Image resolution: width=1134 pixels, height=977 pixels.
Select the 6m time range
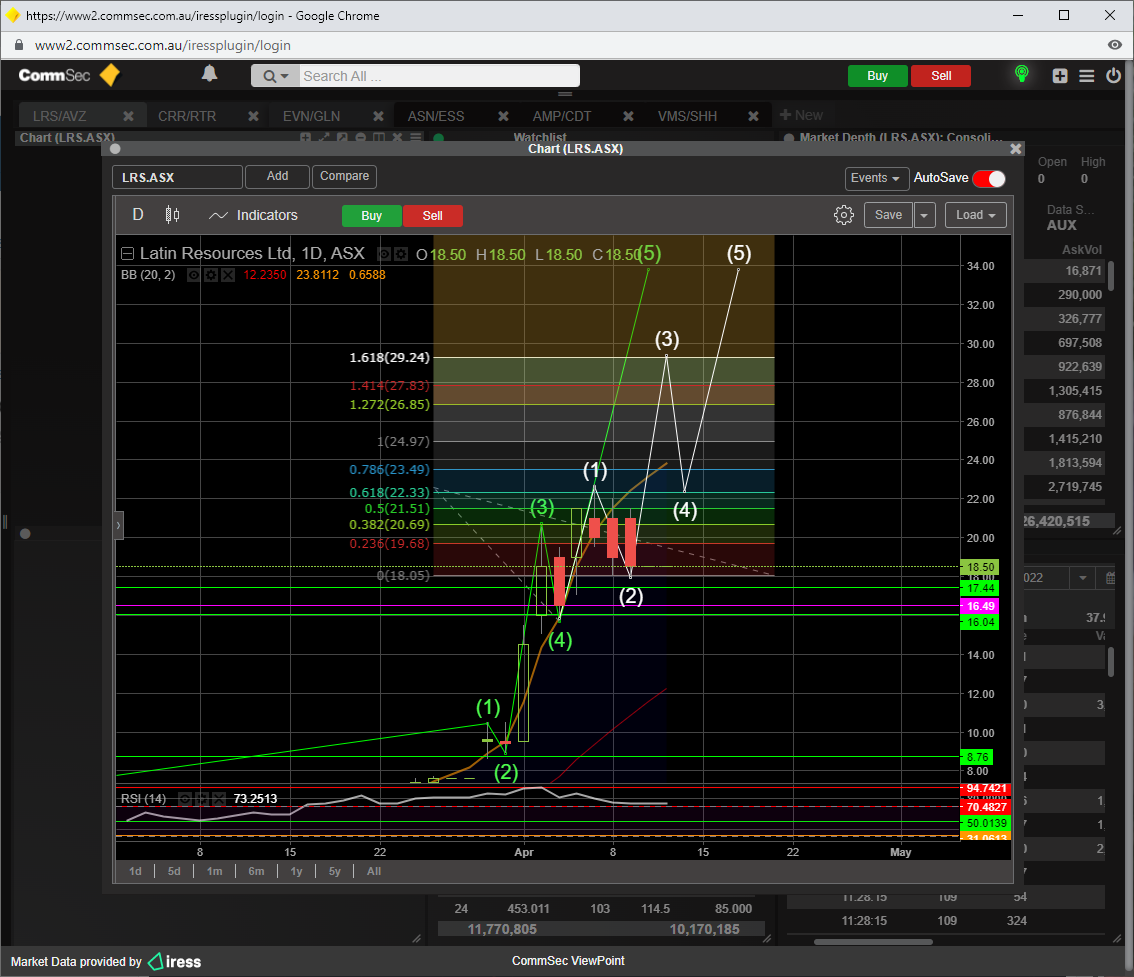pyautogui.click(x=256, y=871)
